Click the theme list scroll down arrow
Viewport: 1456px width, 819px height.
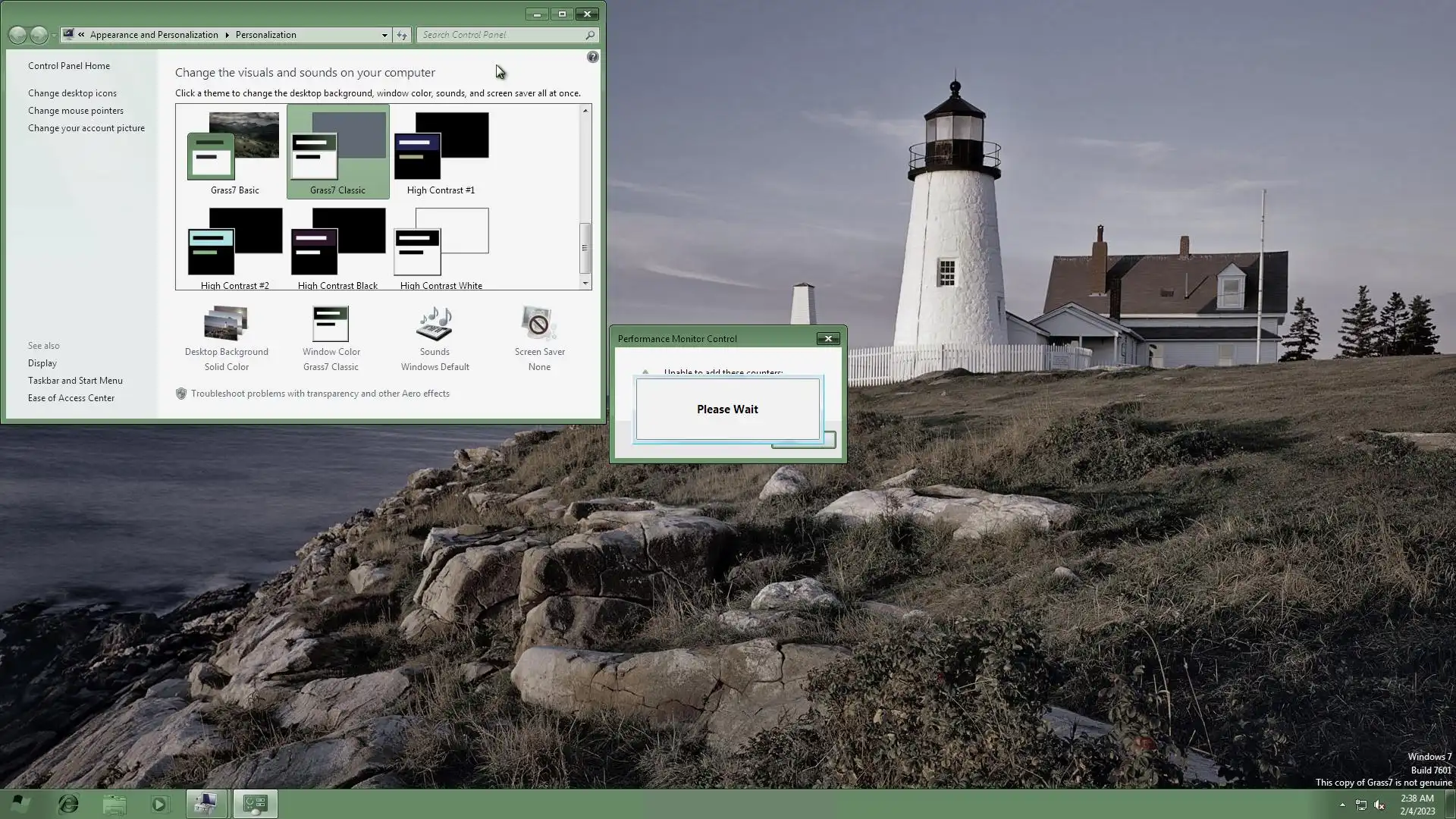[x=585, y=283]
